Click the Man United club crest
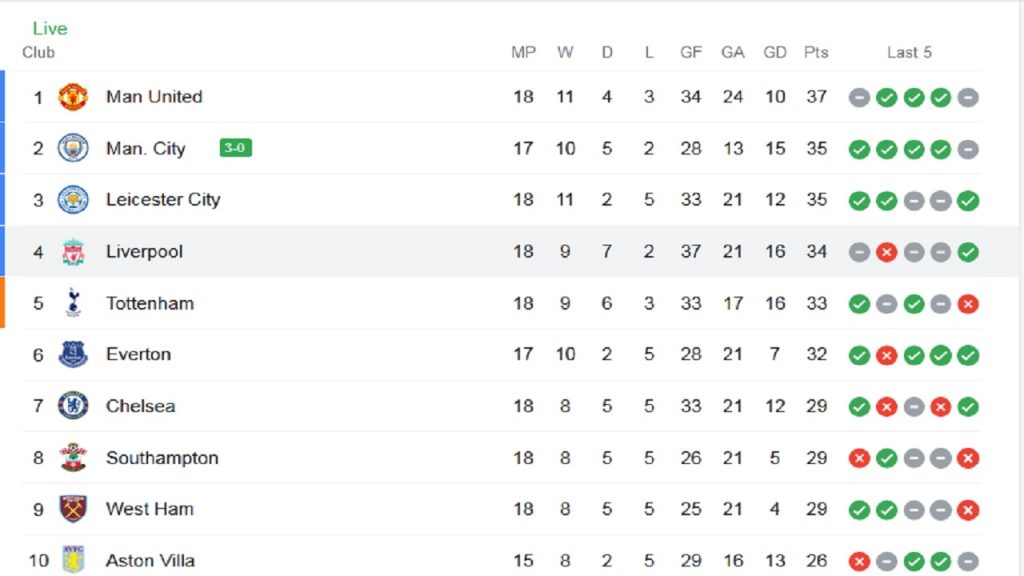This screenshot has width=1024, height=576. click(x=72, y=97)
